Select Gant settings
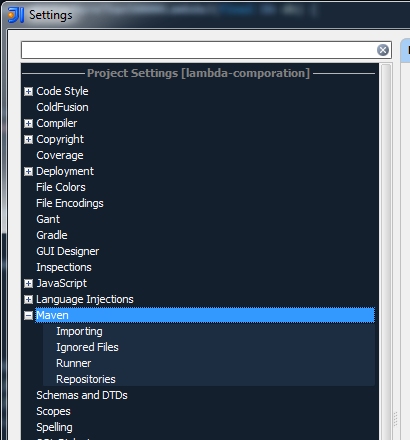The image size is (410, 440). [x=48, y=219]
